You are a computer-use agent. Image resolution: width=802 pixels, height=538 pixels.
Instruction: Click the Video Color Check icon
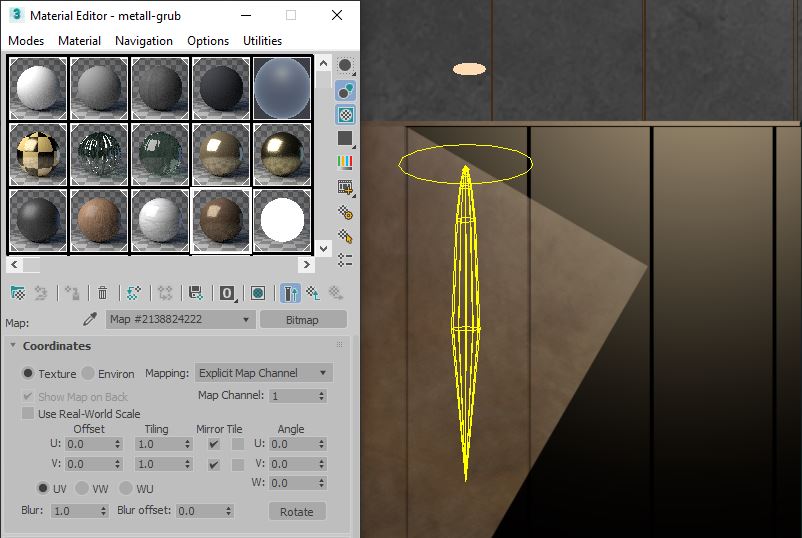(x=345, y=163)
